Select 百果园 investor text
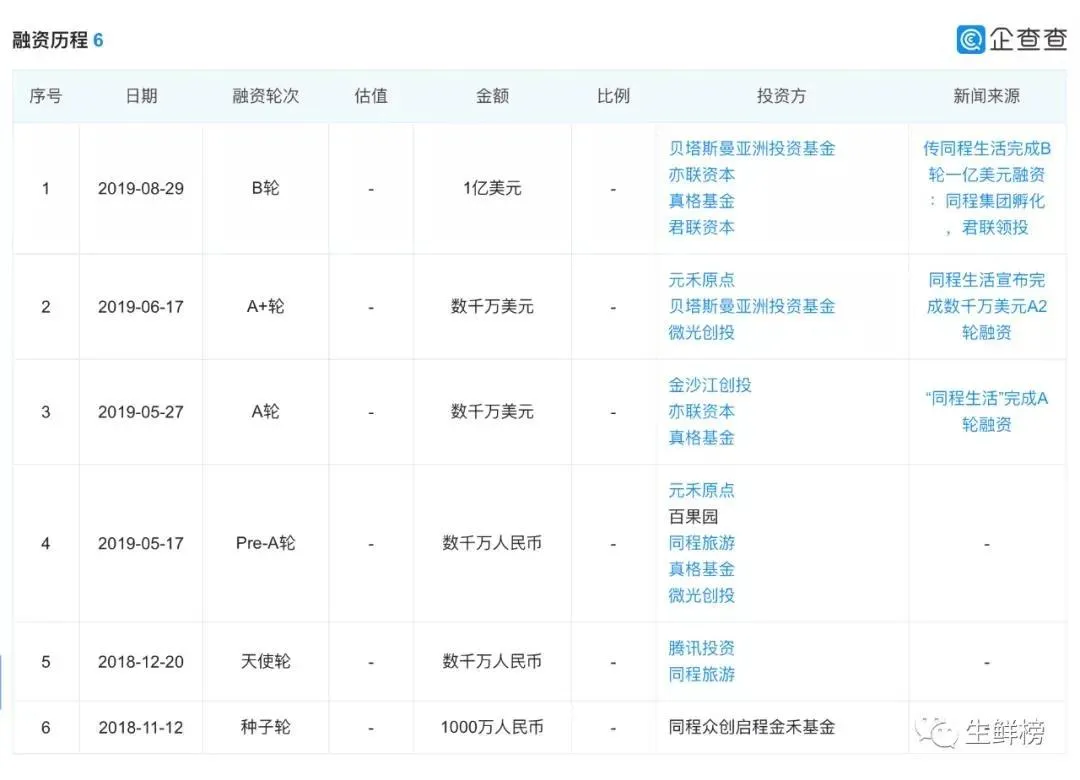The width and height of the screenshot is (1080, 780). 693,516
